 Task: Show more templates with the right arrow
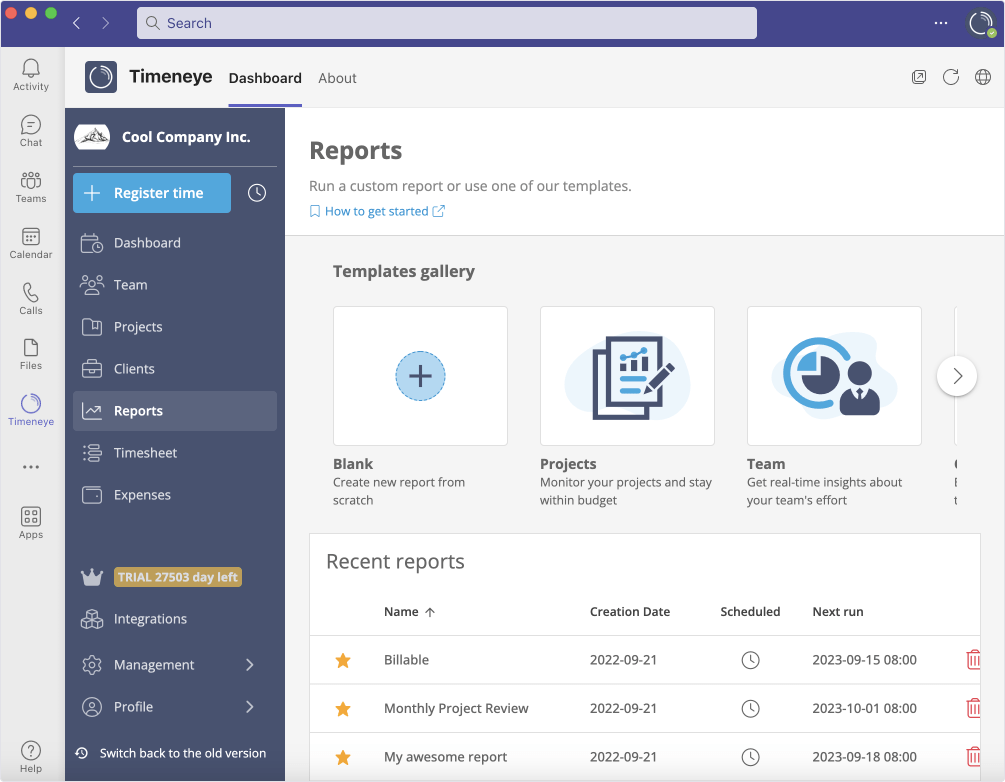957,376
